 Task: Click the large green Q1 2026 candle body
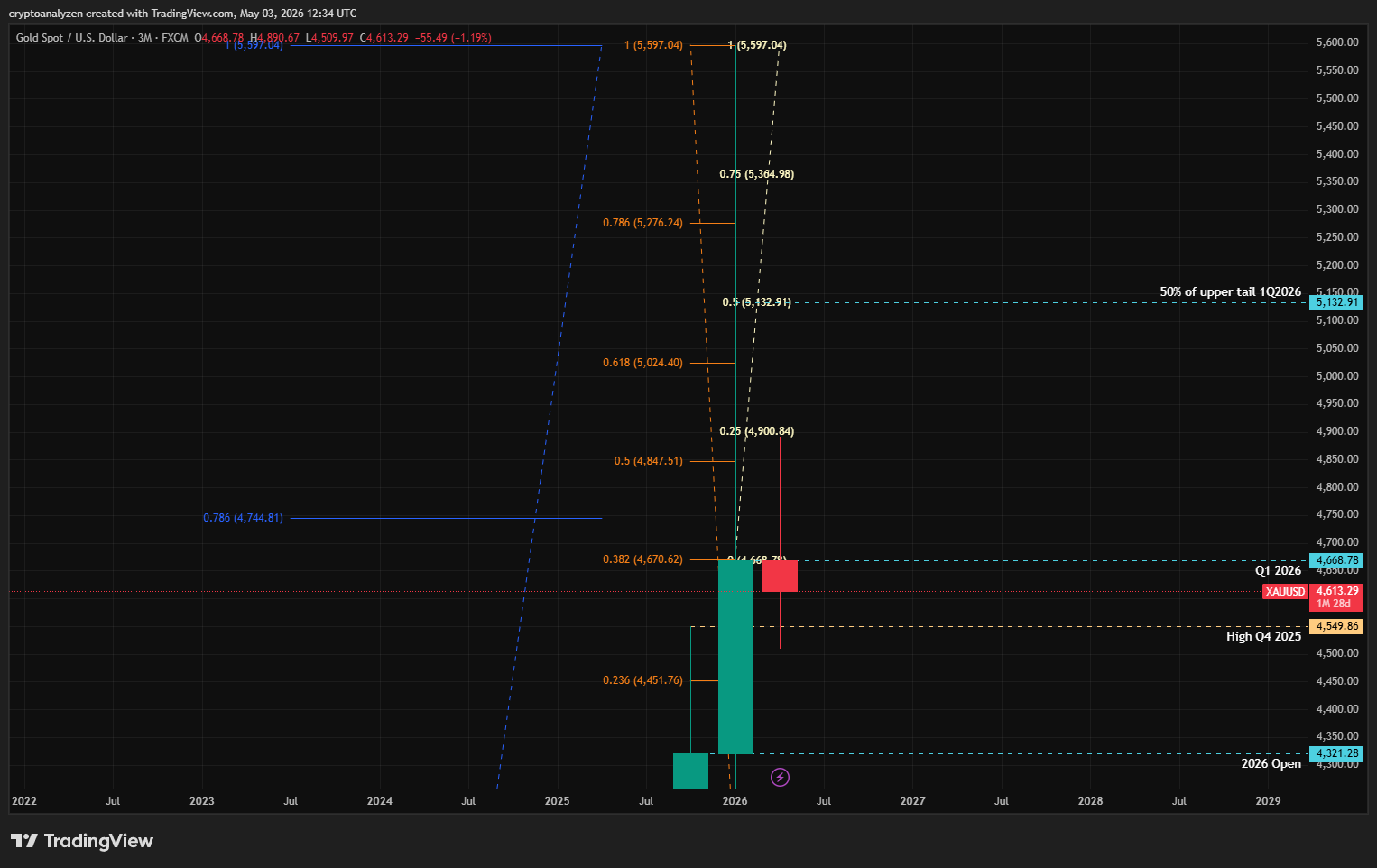click(x=735, y=657)
